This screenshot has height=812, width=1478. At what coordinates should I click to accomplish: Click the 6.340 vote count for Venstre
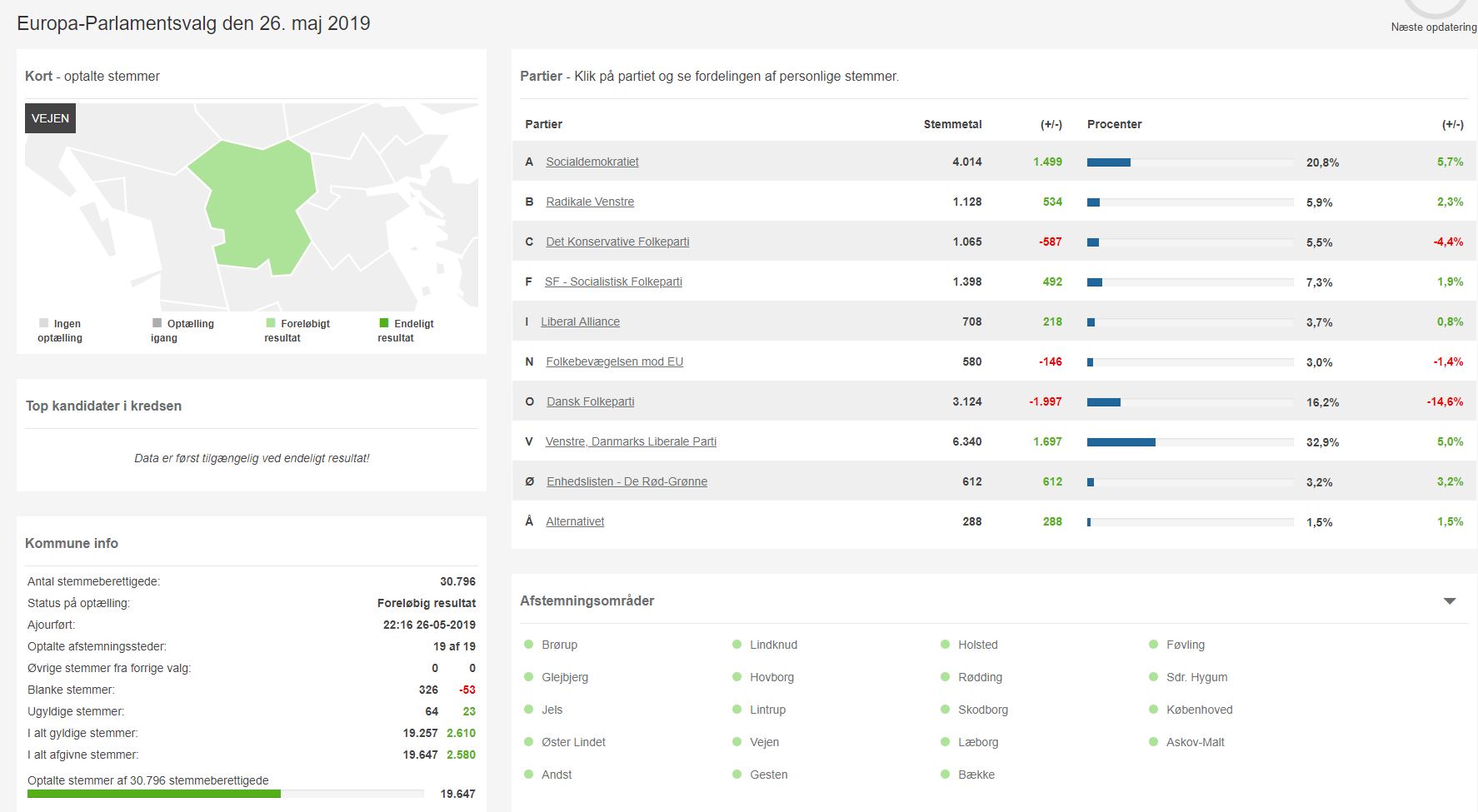pyautogui.click(x=966, y=441)
